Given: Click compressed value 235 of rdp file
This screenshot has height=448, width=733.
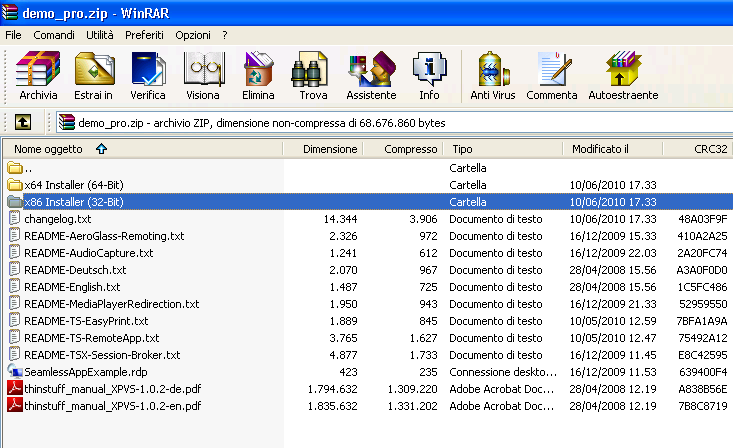Looking at the screenshot, I should point(428,372).
